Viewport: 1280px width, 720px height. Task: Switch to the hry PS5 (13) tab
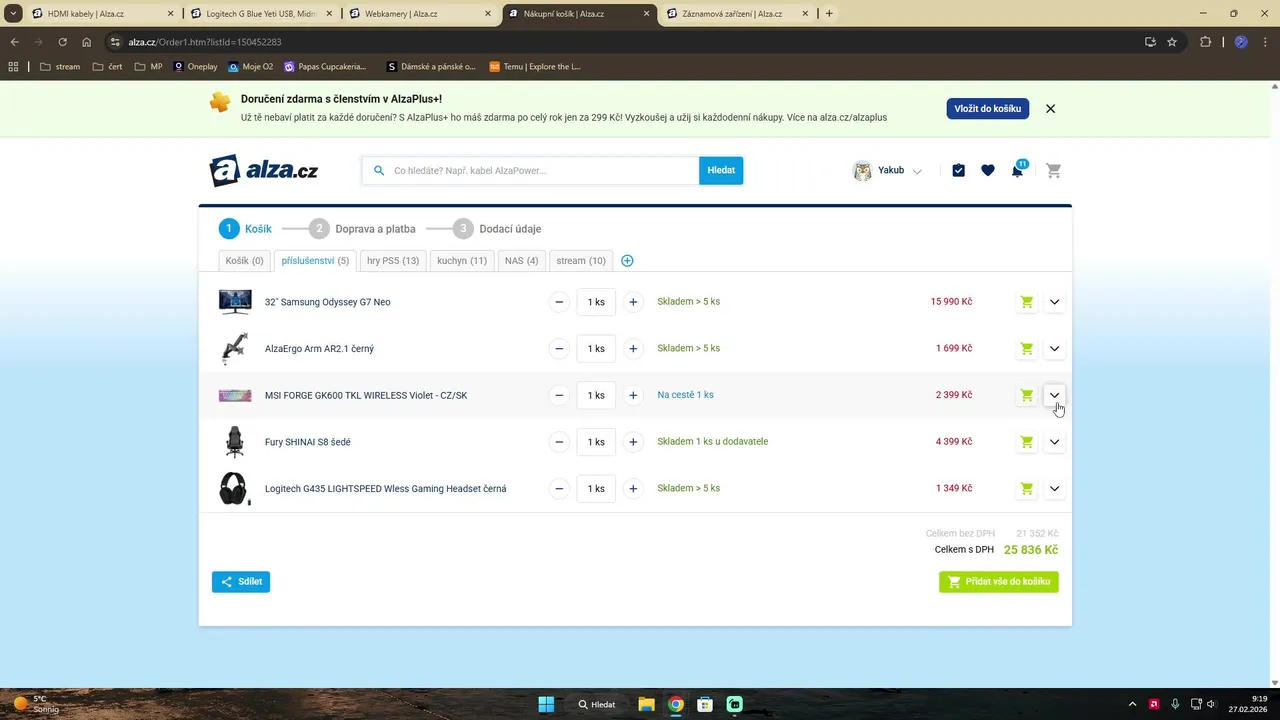pyautogui.click(x=393, y=261)
